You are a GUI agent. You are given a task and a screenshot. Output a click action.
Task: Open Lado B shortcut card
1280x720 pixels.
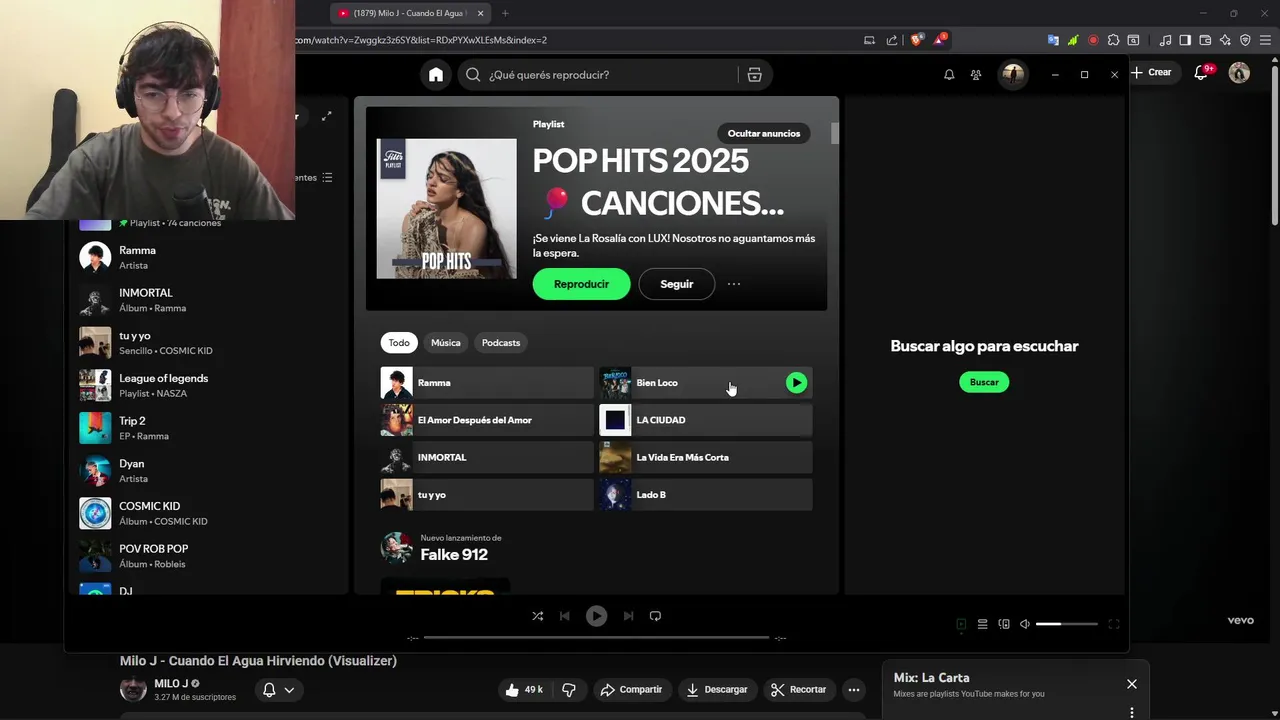click(x=706, y=495)
